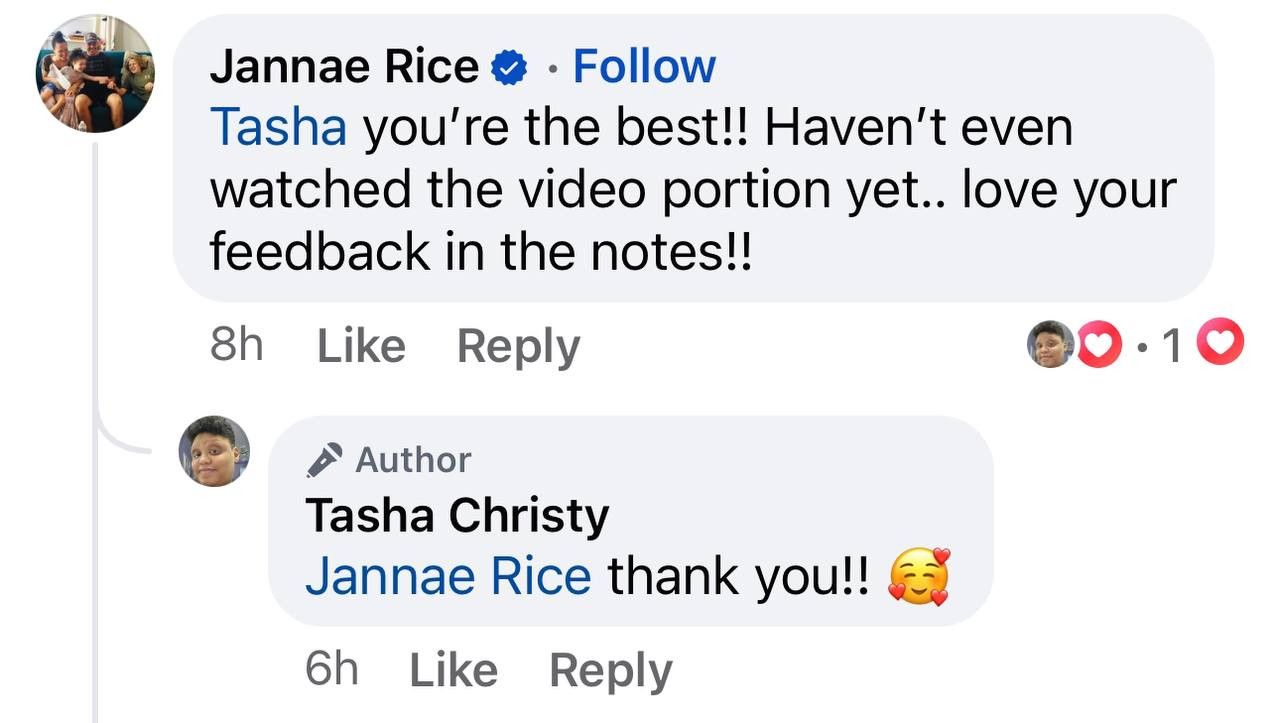Click the Author microphone badge icon
The width and height of the screenshot is (1280, 723).
[325, 460]
